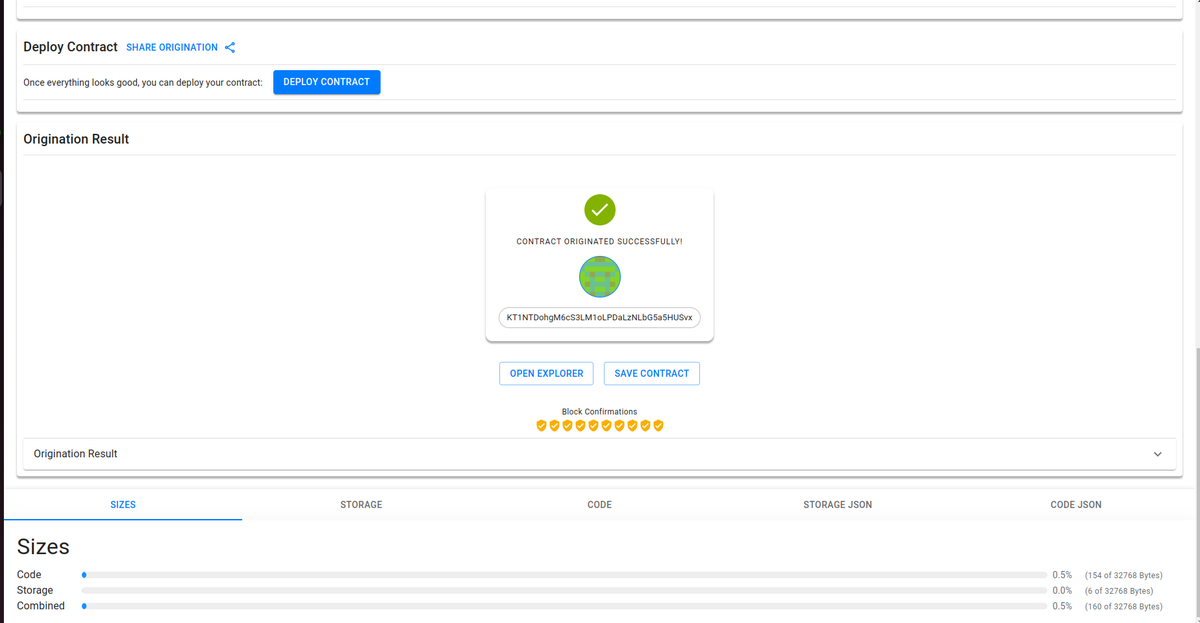Image resolution: width=1200 pixels, height=623 pixels.
Task: Click the 'Sizes' heading
Action: (x=43, y=546)
